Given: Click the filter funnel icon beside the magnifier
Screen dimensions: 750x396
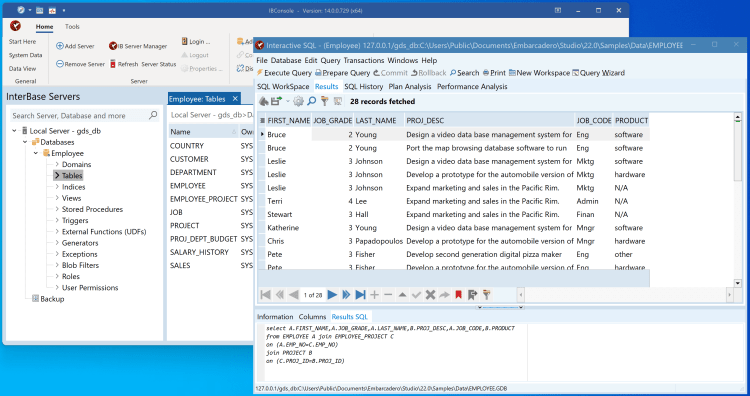Looking at the screenshot, I should [x=325, y=101].
